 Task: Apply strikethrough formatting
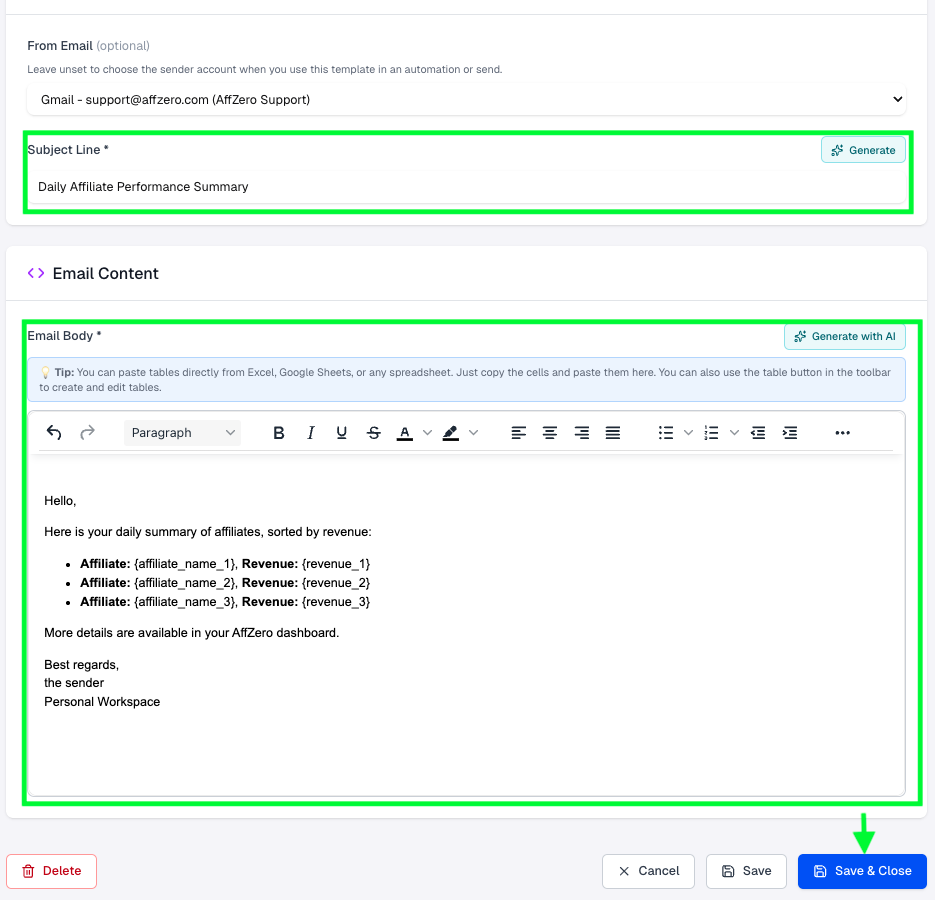374,432
